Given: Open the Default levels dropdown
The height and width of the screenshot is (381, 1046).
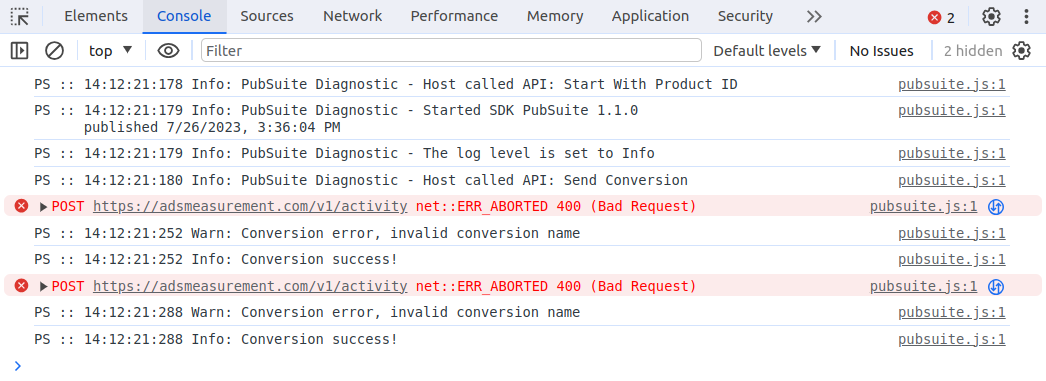Looking at the screenshot, I should tap(767, 51).
